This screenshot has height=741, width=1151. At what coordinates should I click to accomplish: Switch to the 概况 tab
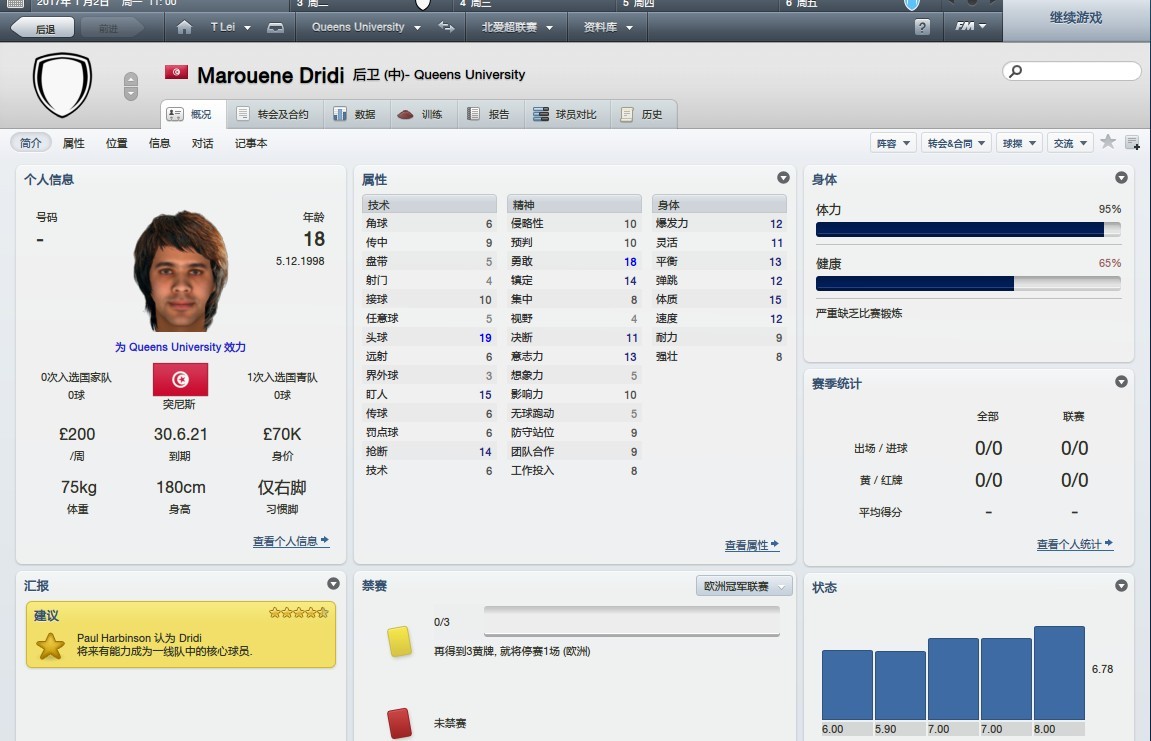point(193,115)
